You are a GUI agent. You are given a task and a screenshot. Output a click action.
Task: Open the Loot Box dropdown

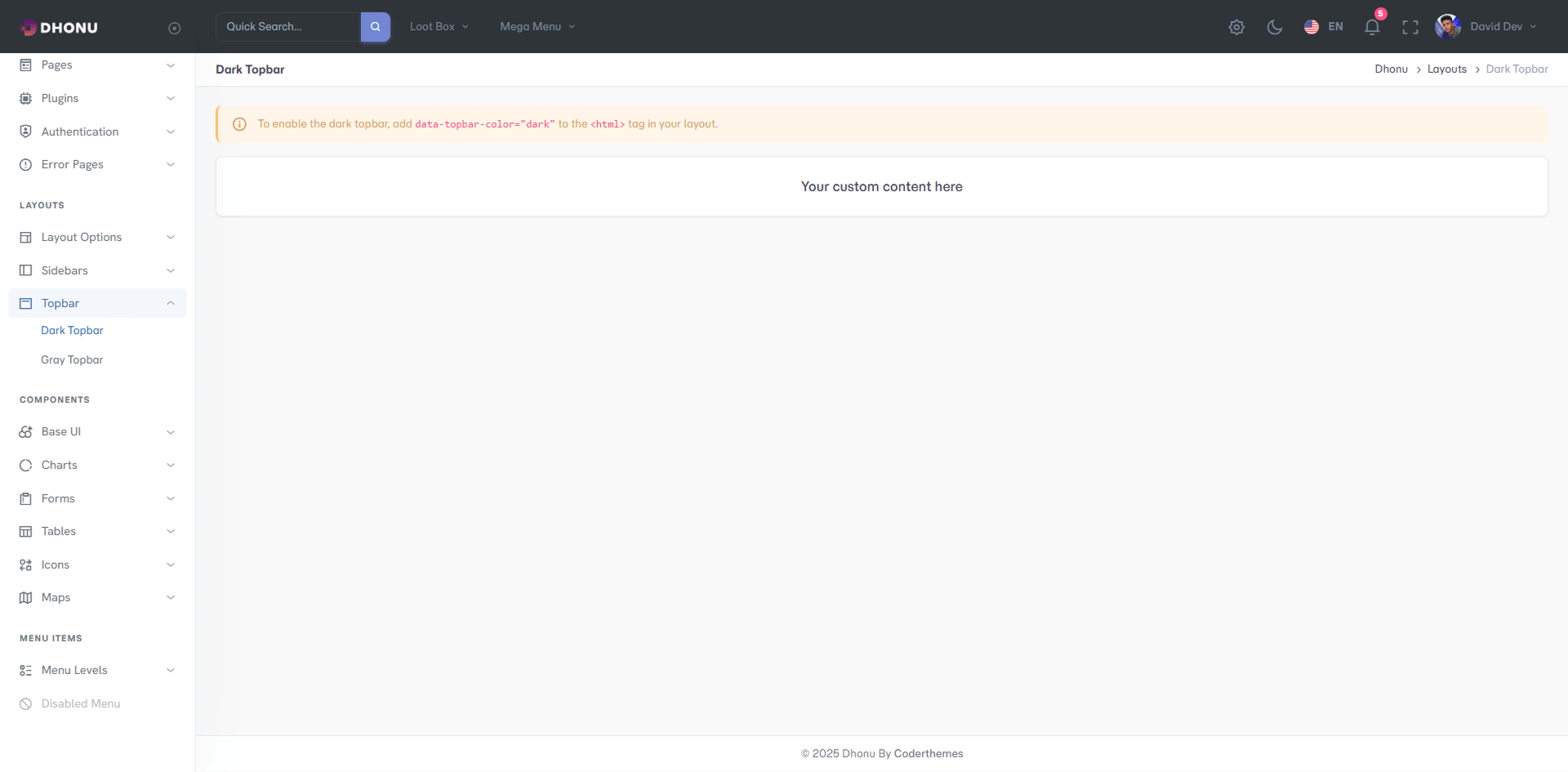tap(439, 27)
